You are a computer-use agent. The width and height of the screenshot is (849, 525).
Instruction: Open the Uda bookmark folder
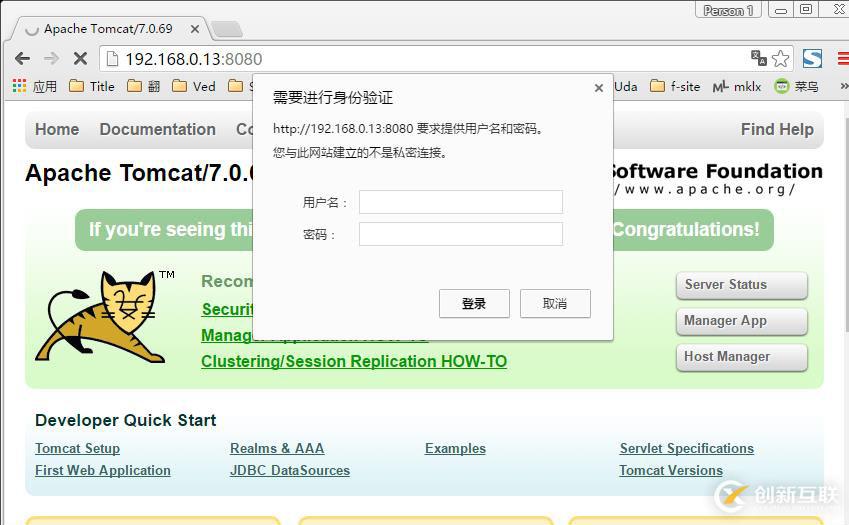tap(625, 86)
